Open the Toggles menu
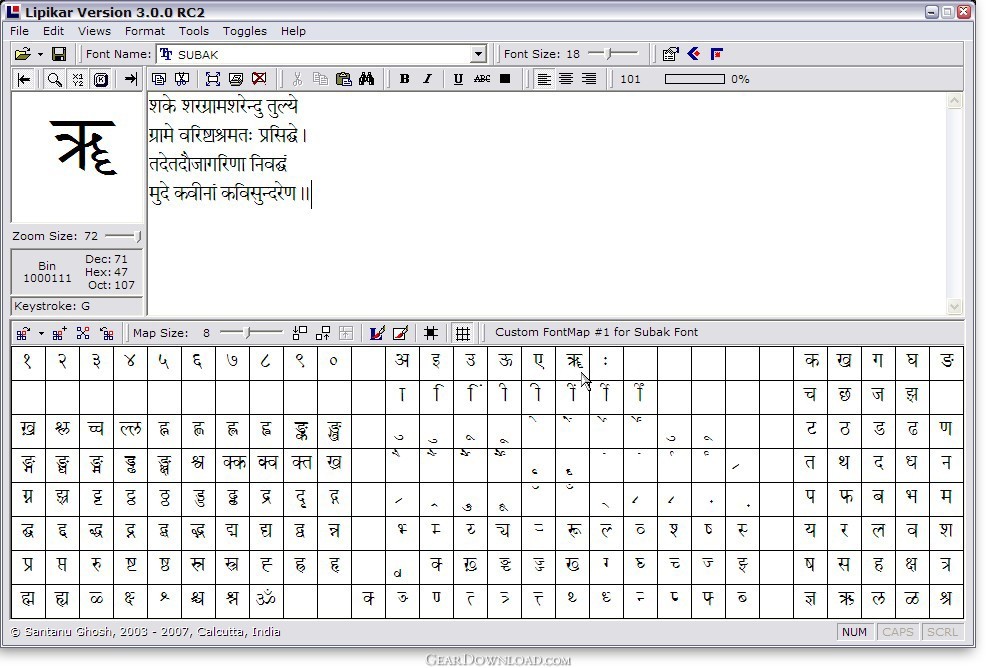This screenshot has width=996, height=668. tap(245, 31)
